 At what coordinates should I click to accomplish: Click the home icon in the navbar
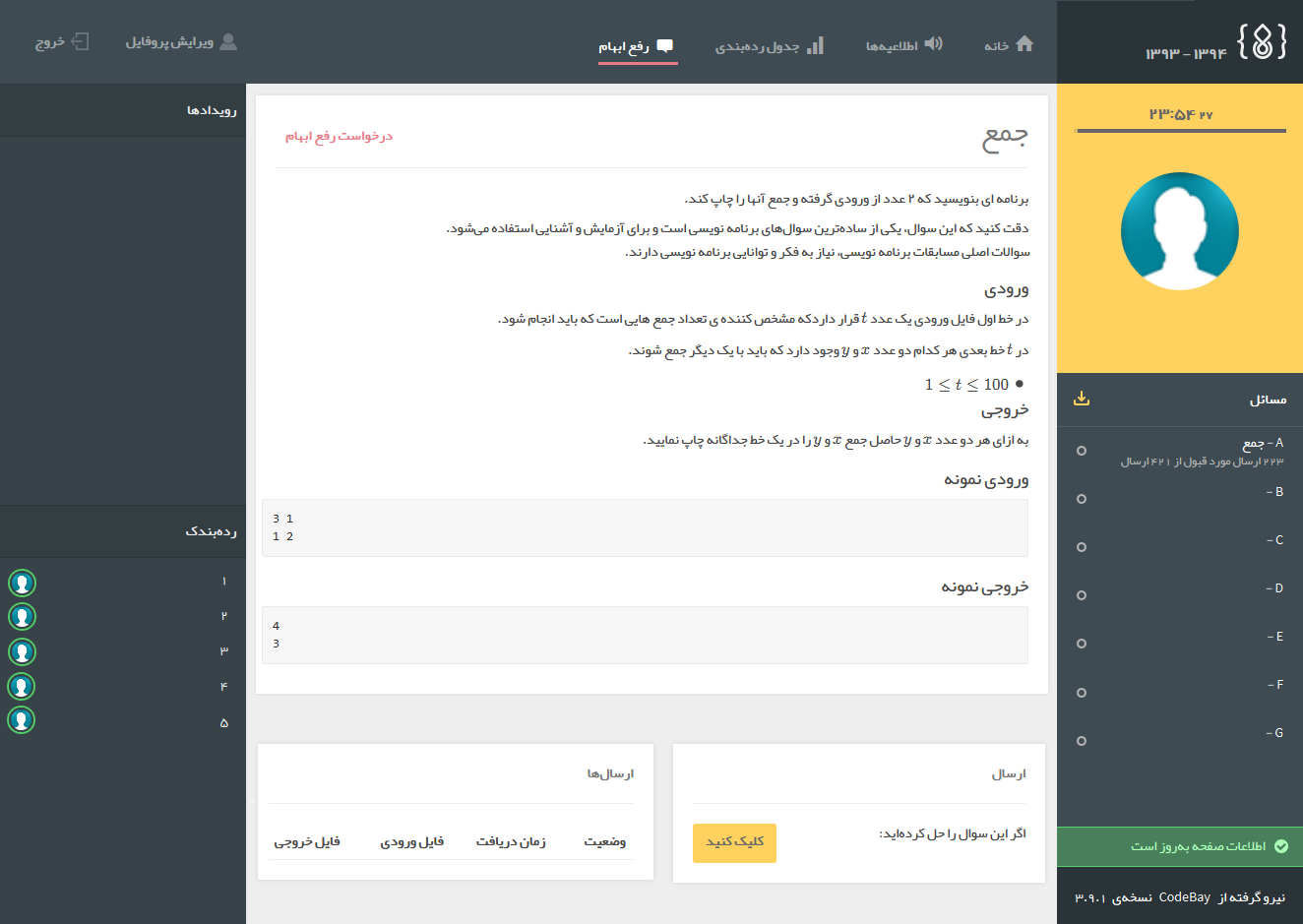[x=1024, y=44]
